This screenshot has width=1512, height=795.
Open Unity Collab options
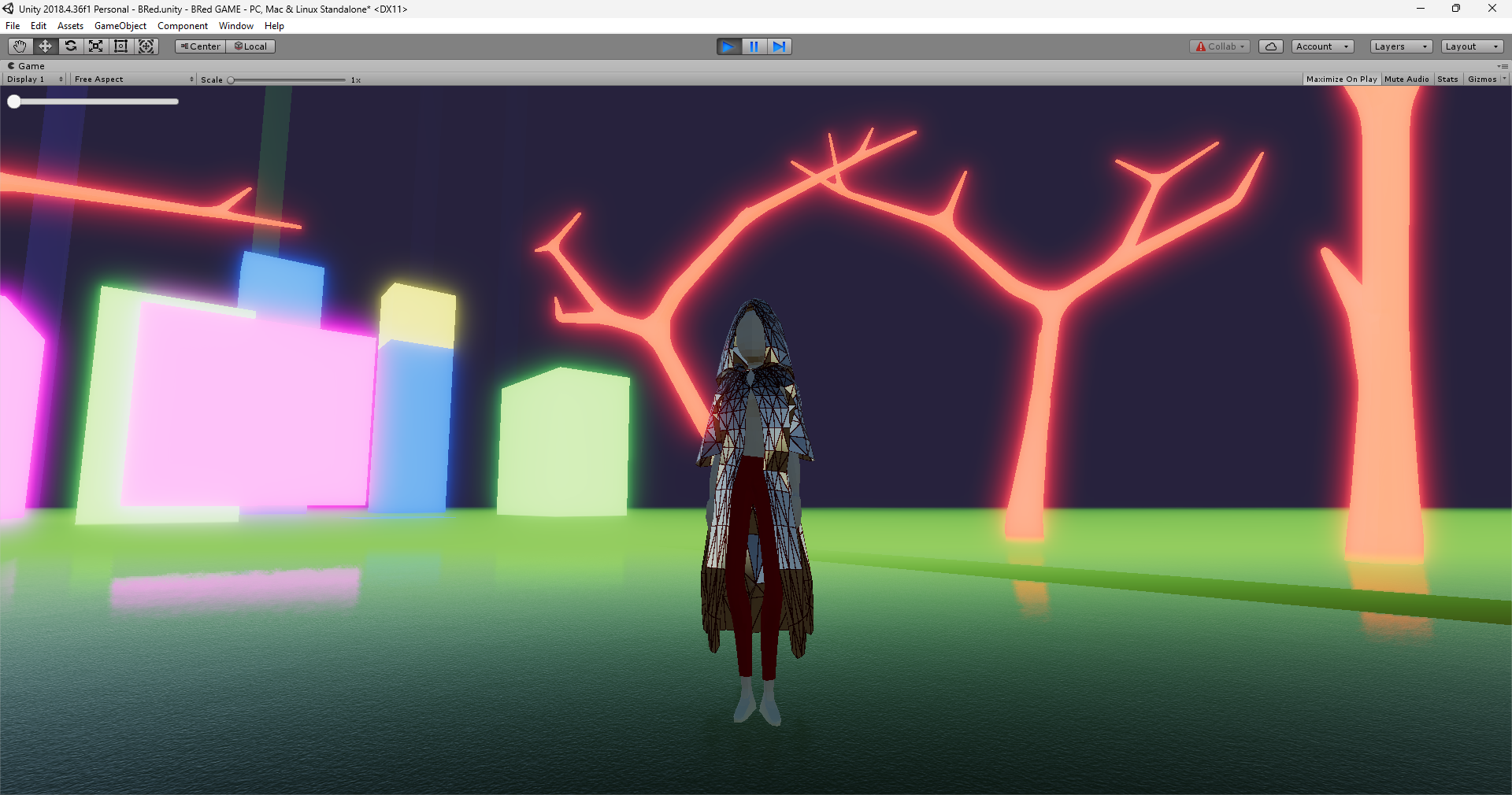[1219, 46]
